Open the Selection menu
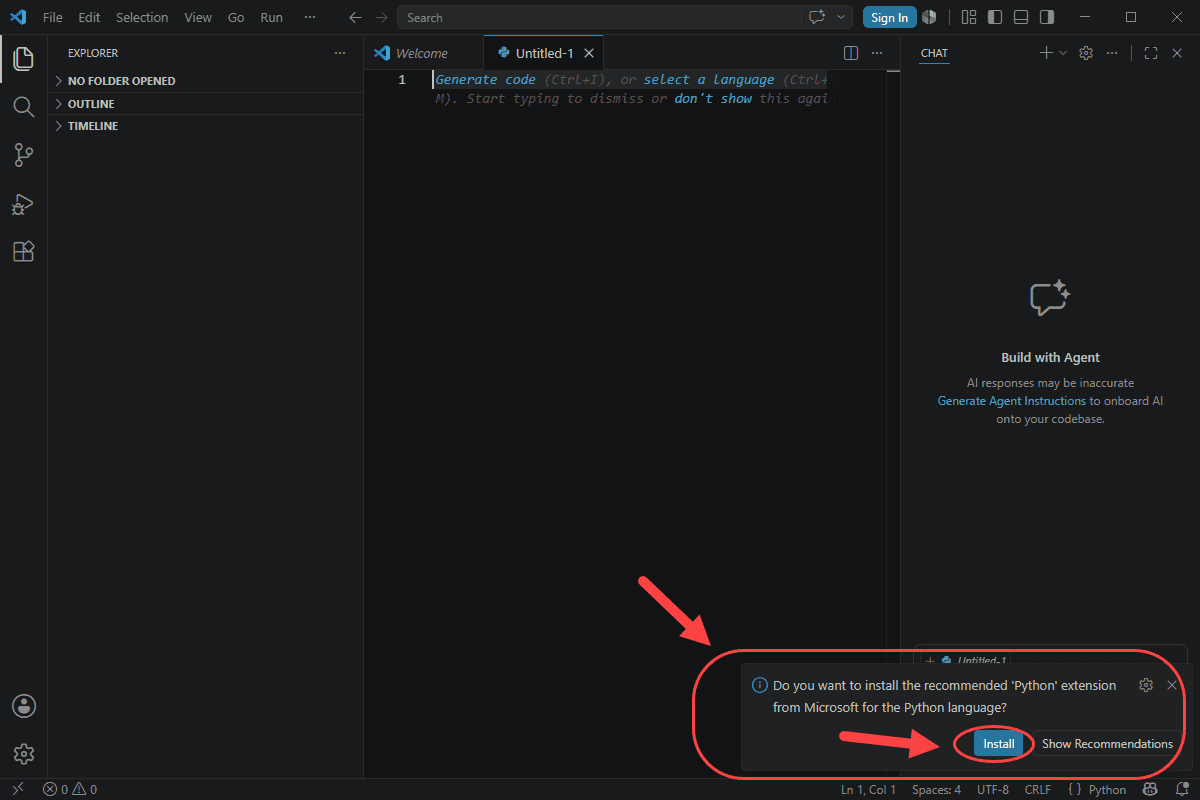 coord(142,17)
